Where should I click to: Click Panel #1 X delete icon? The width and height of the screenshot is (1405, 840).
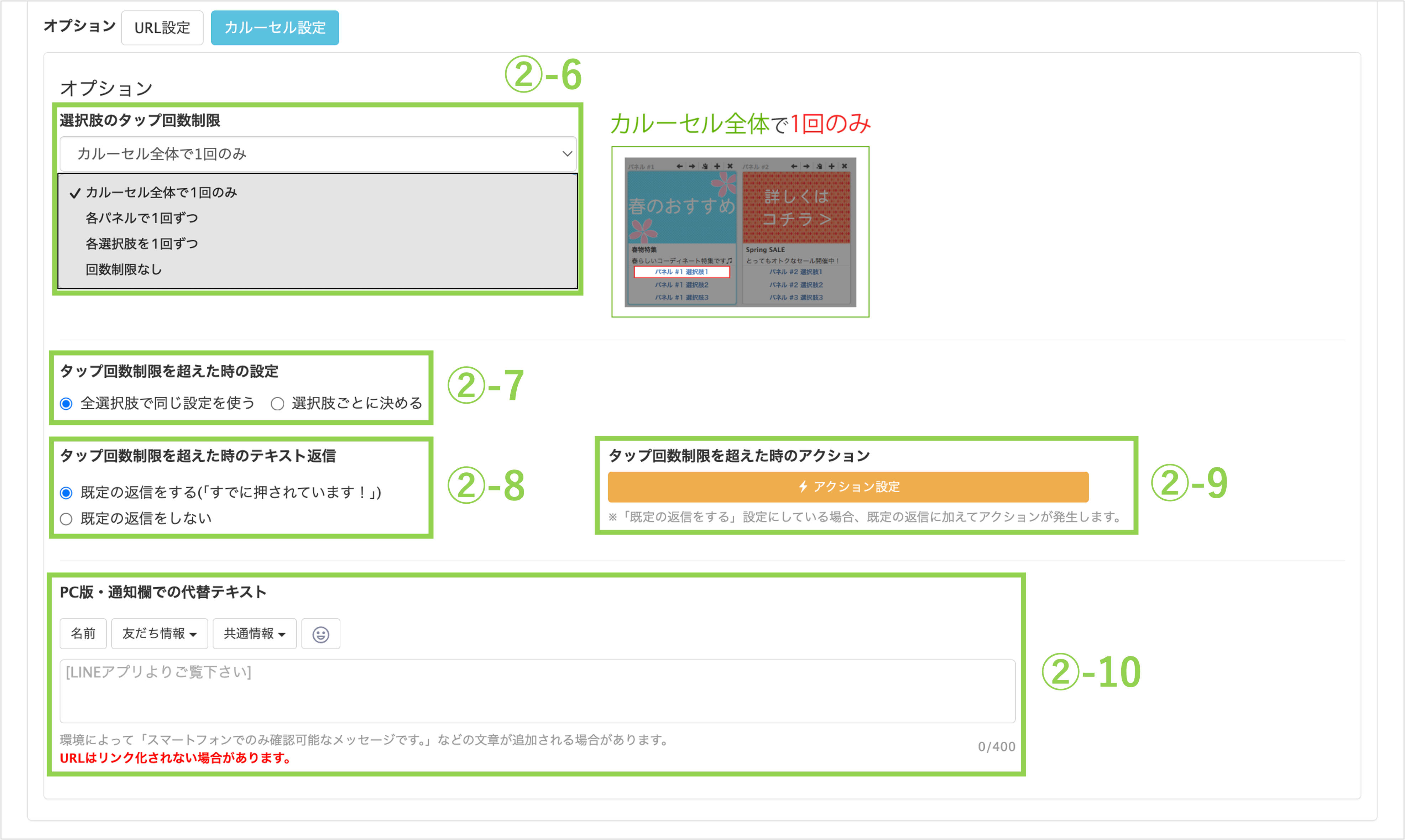730,167
